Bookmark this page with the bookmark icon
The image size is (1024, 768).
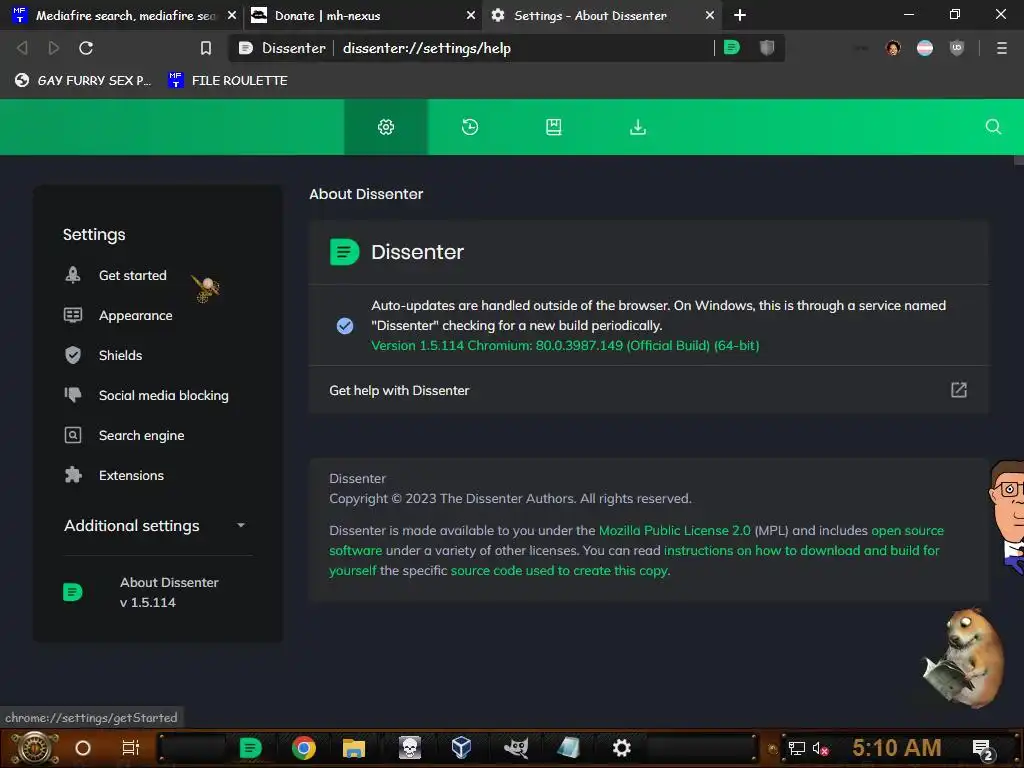tap(206, 48)
